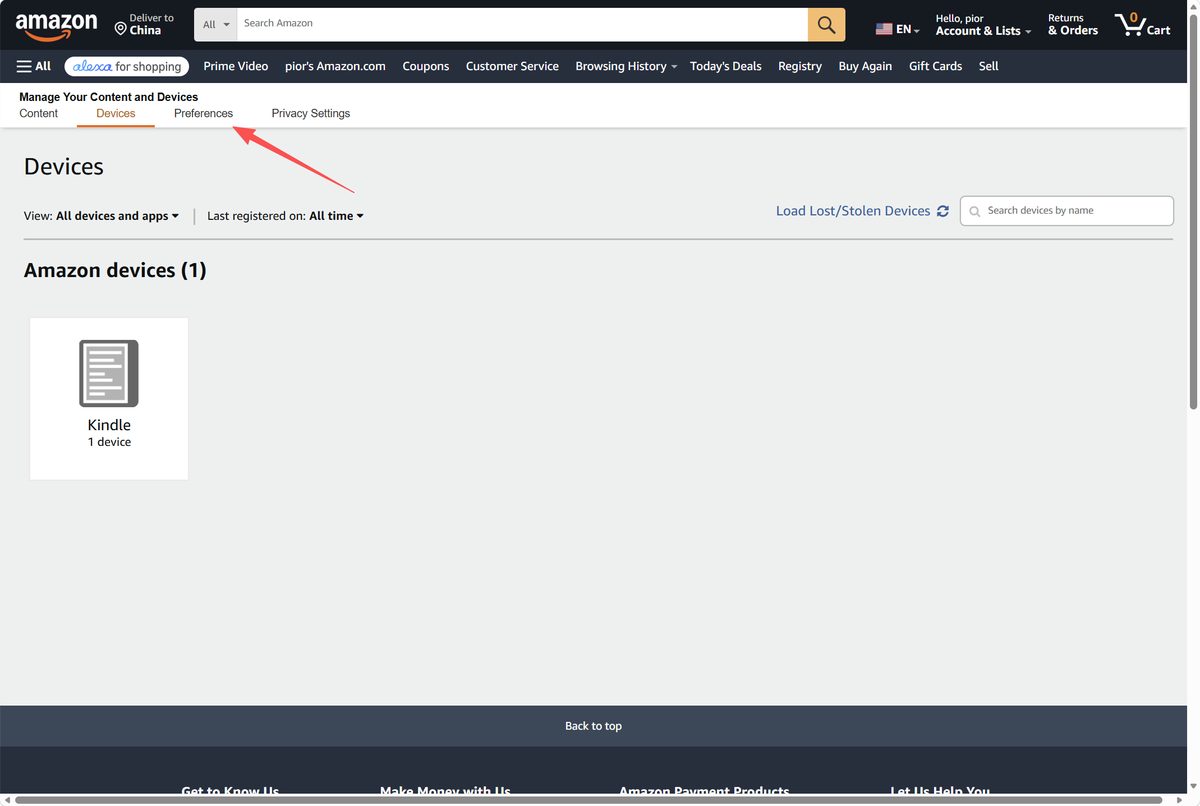Click the Coupons link
1200x806 pixels.
426,66
